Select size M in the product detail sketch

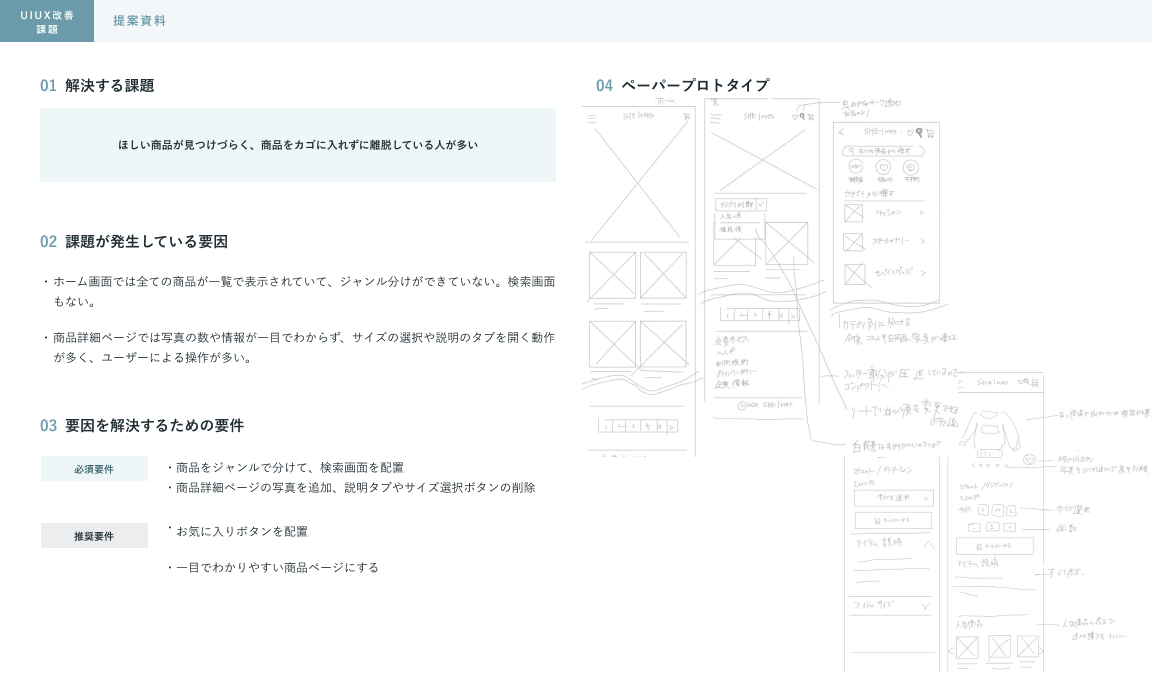point(997,510)
